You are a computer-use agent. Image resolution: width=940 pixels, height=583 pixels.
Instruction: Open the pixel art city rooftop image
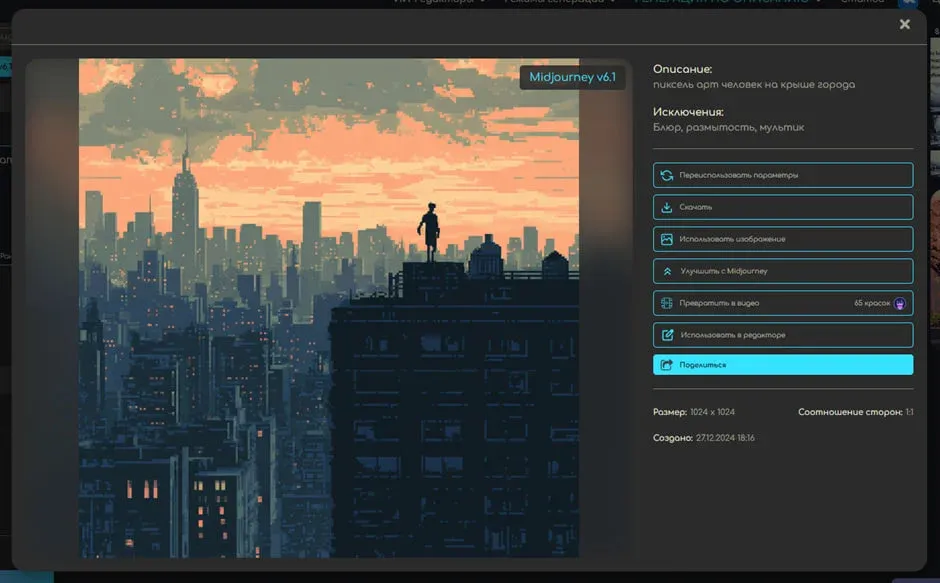click(329, 308)
